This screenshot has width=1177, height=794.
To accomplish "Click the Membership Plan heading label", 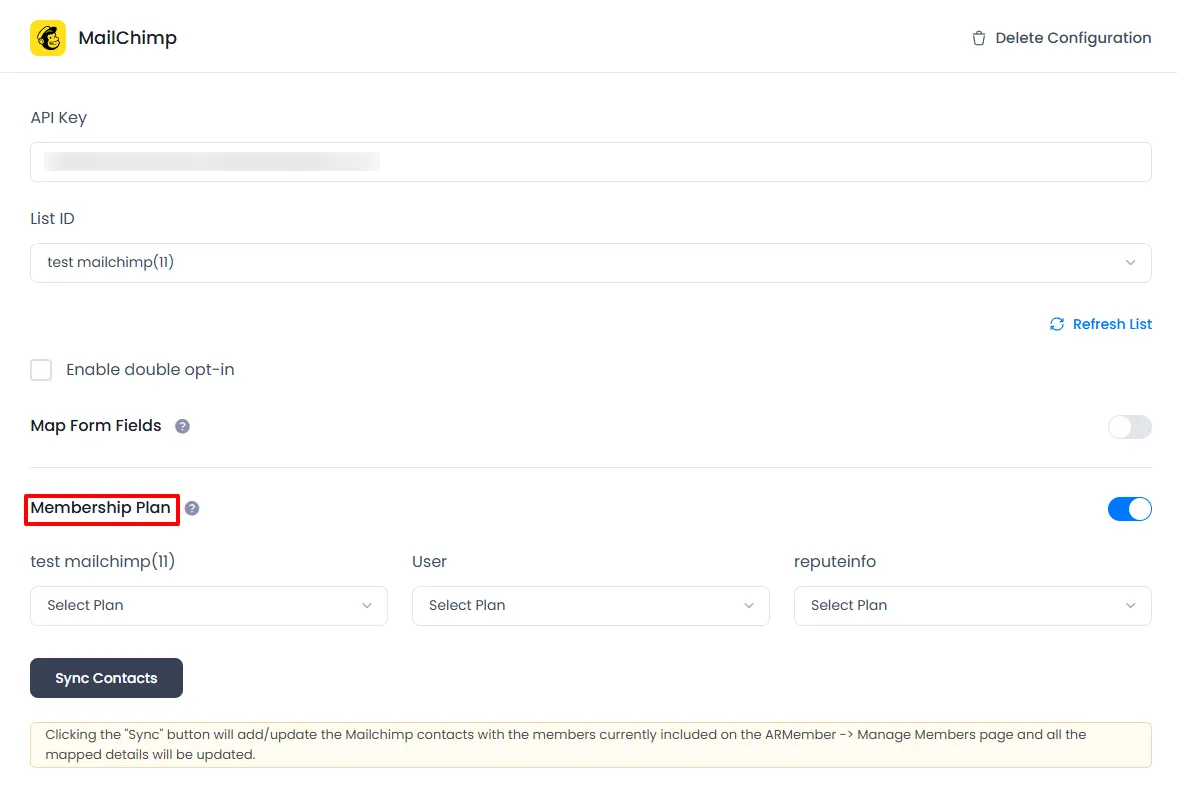I will pos(101,508).
